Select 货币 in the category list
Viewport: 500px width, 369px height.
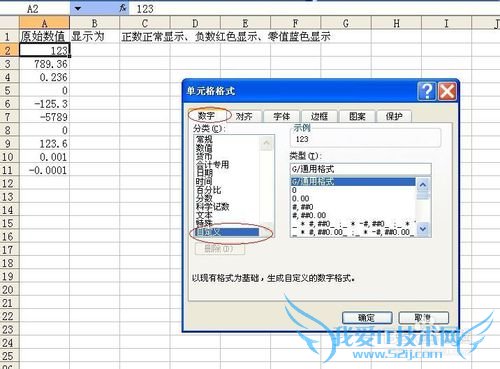point(204,156)
